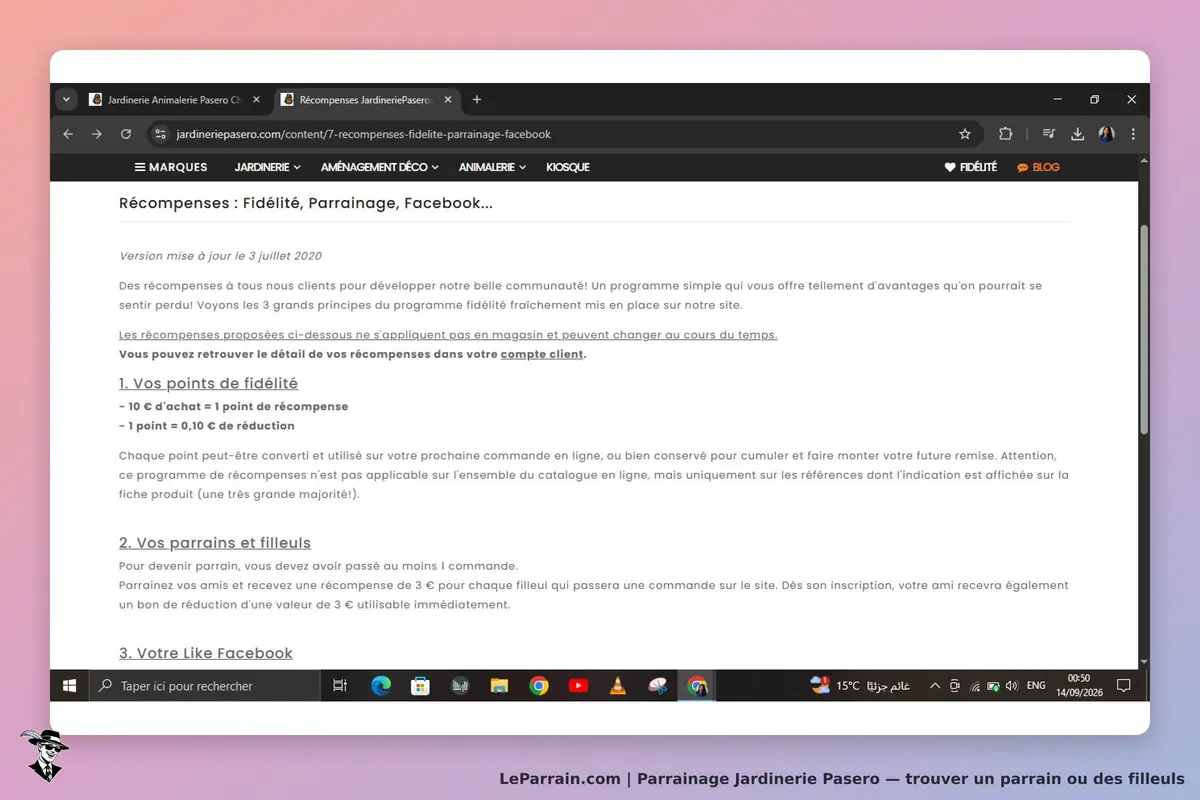Click the 'Taper ici pour rechercher' search box
This screenshot has width=1200, height=800.
205,686
